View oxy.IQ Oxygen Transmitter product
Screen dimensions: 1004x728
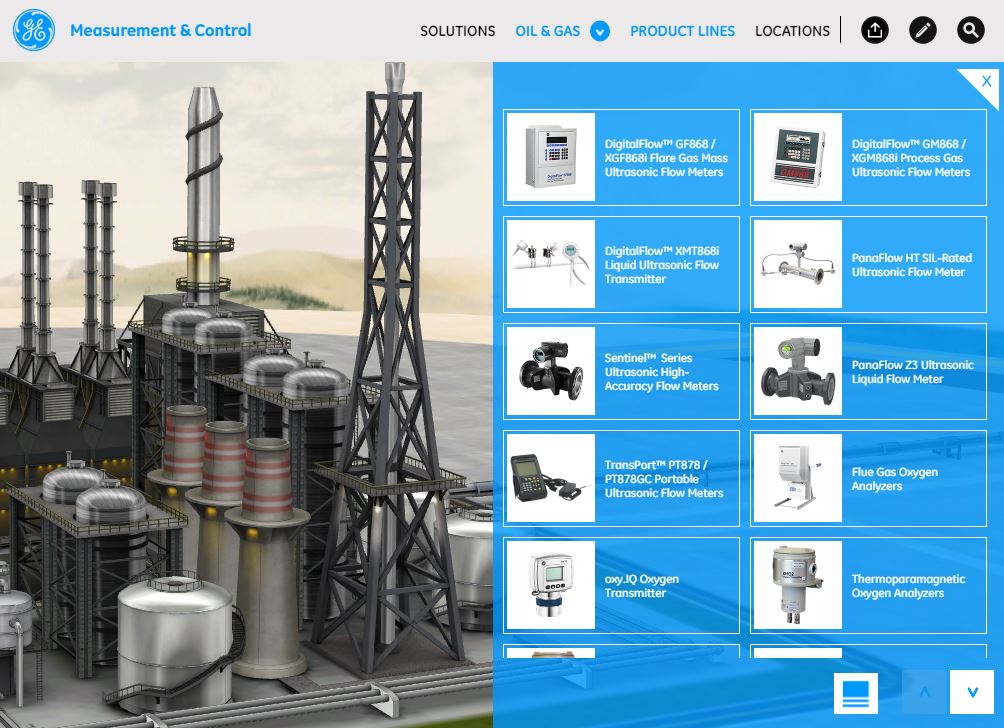621,586
